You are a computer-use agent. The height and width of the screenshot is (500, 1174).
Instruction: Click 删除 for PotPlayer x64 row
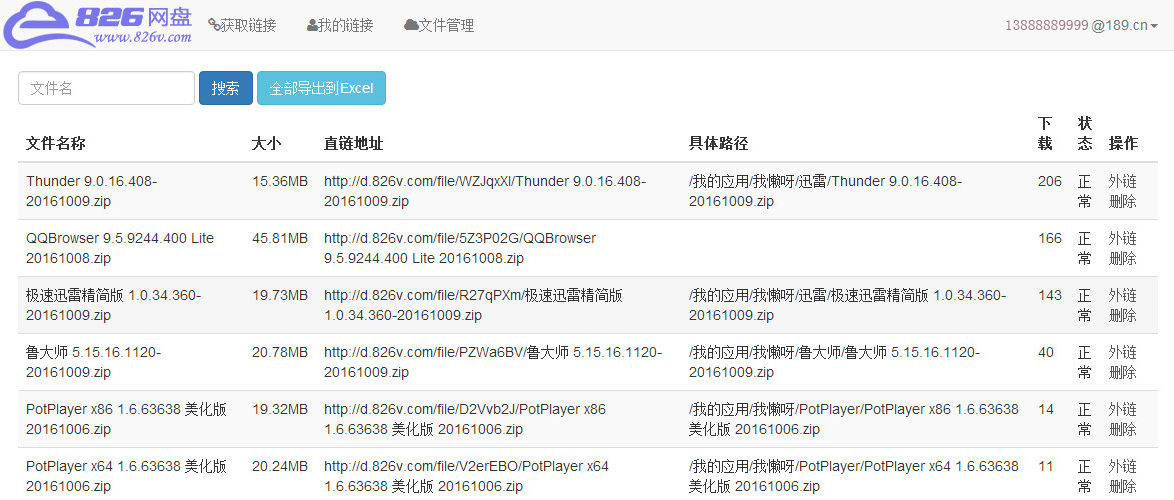click(x=1122, y=487)
